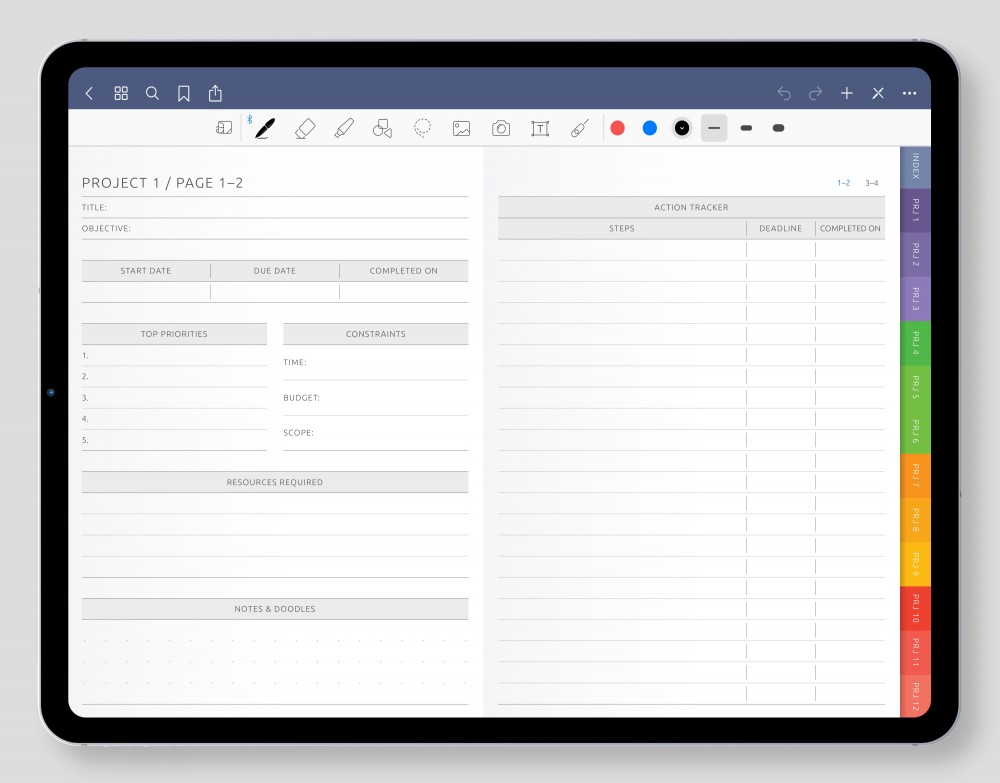This screenshot has height=783, width=1000.
Task: Select the Eraser tool
Action: pos(305,128)
